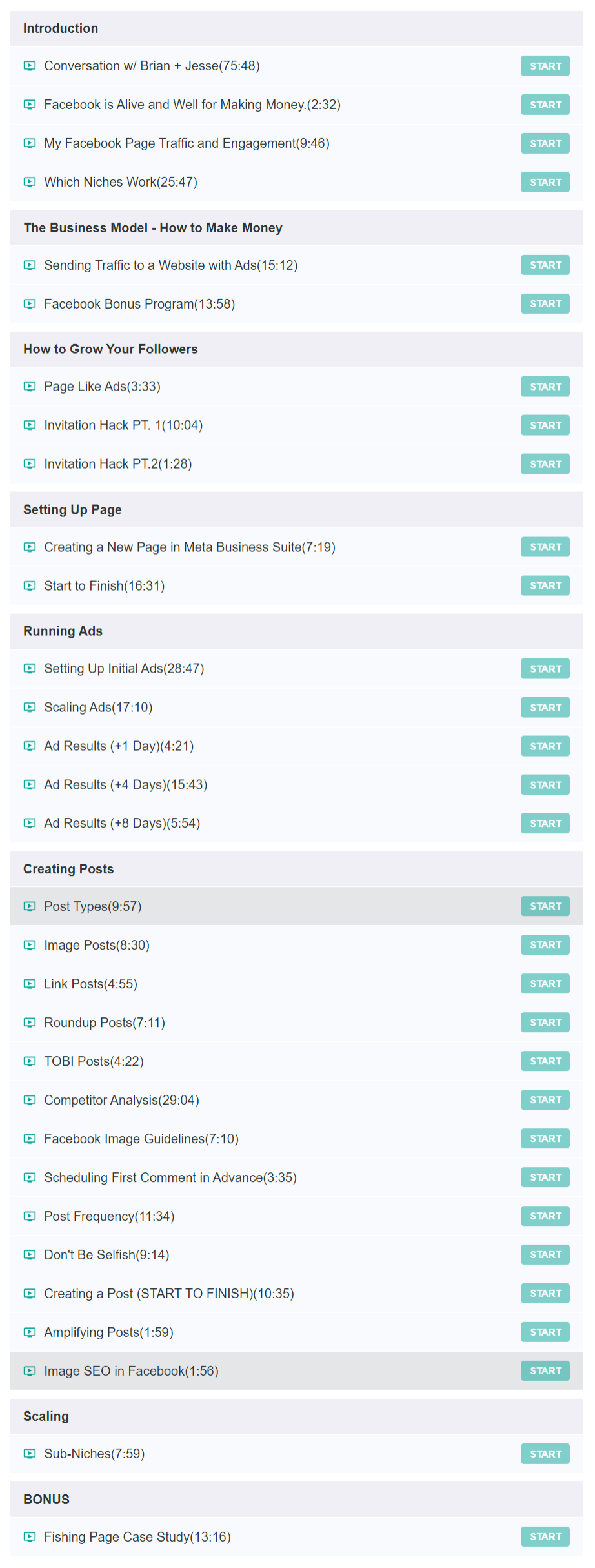Image resolution: width=595 pixels, height=1568 pixels.
Task: Click video icon beside TOBI Posts
Action: click(x=30, y=1061)
